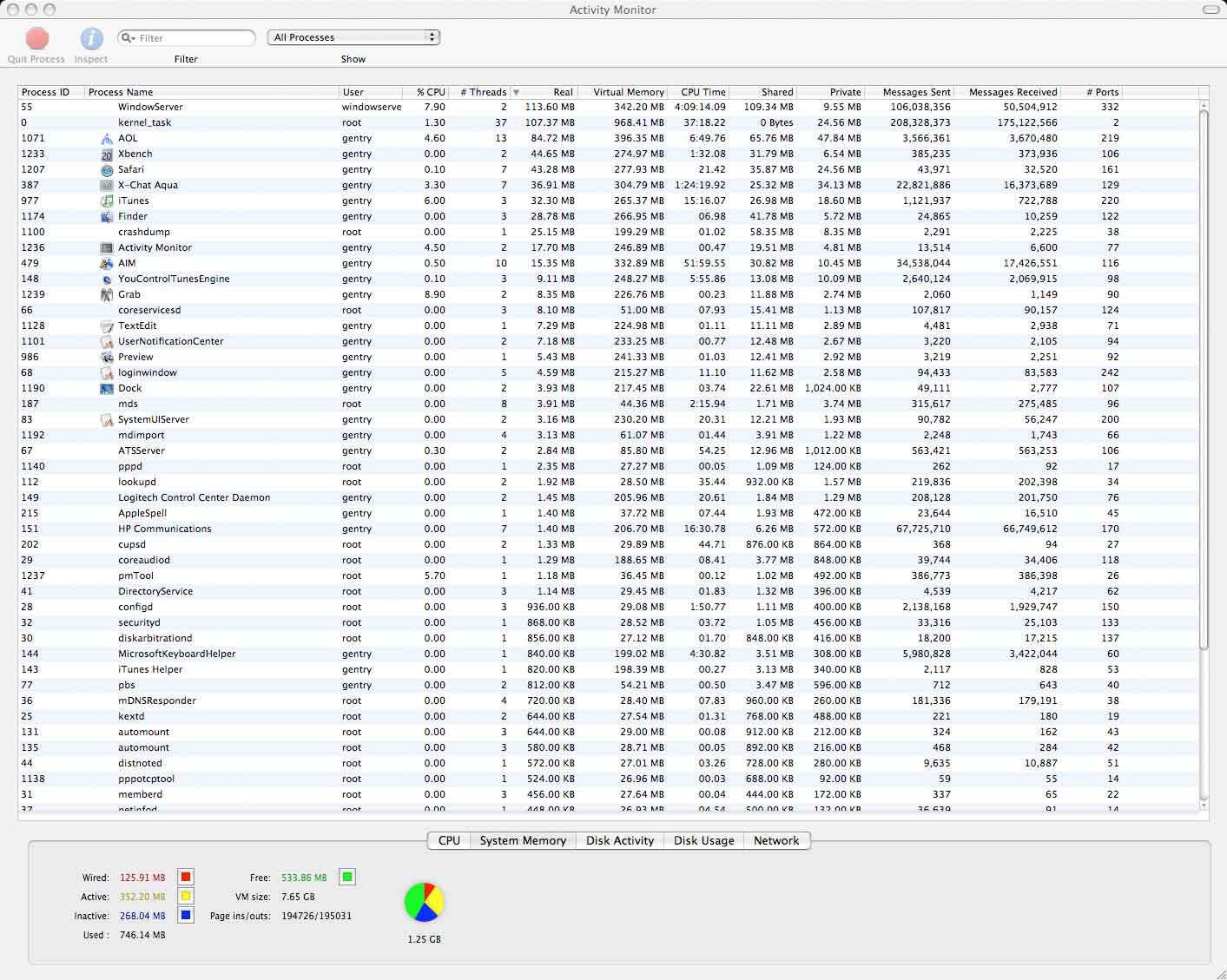Viewport: 1227px width, 980px height.
Task: Select the mds process row
Action: point(608,404)
